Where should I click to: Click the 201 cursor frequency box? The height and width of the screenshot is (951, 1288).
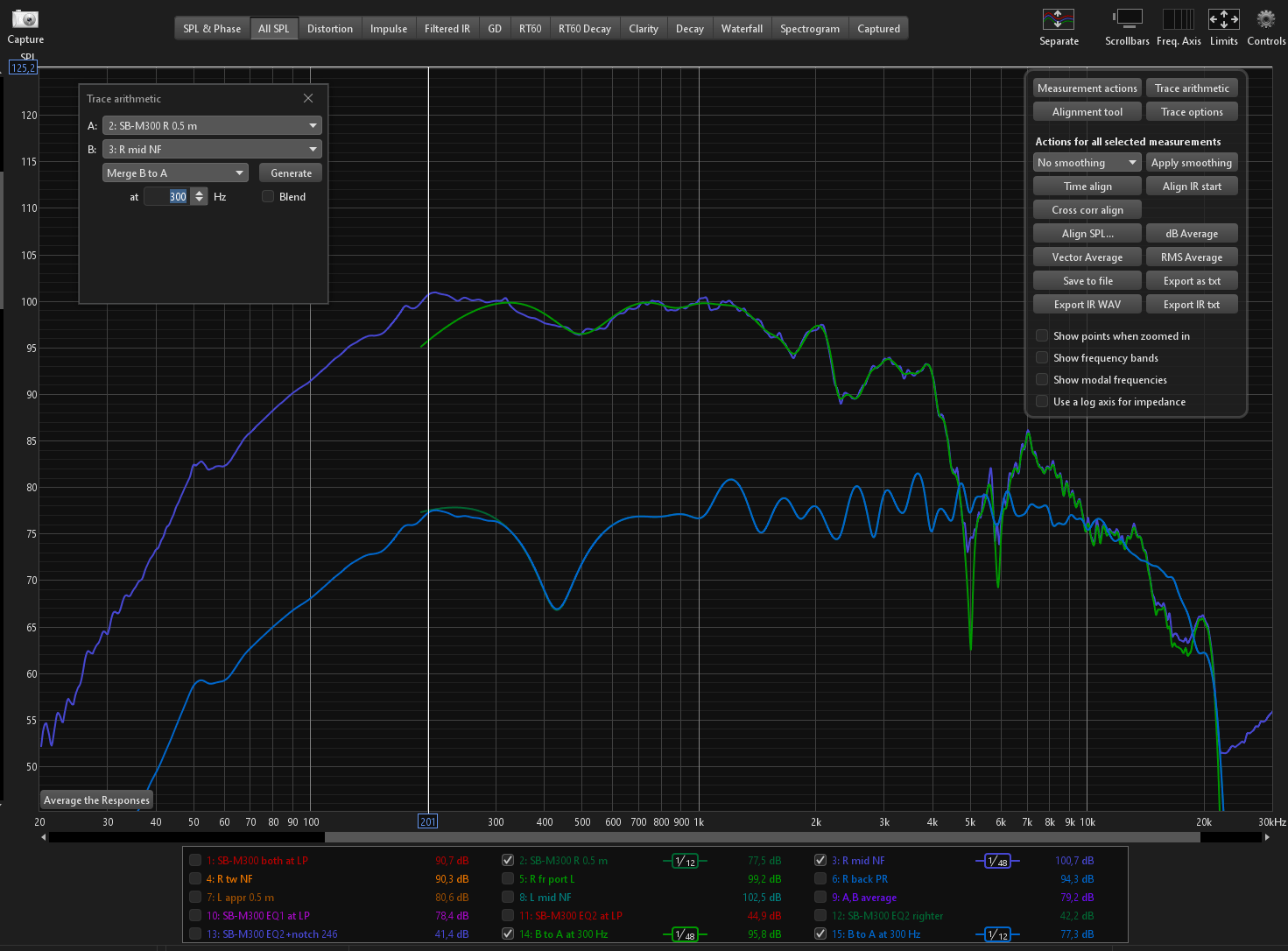click(427, 821)
